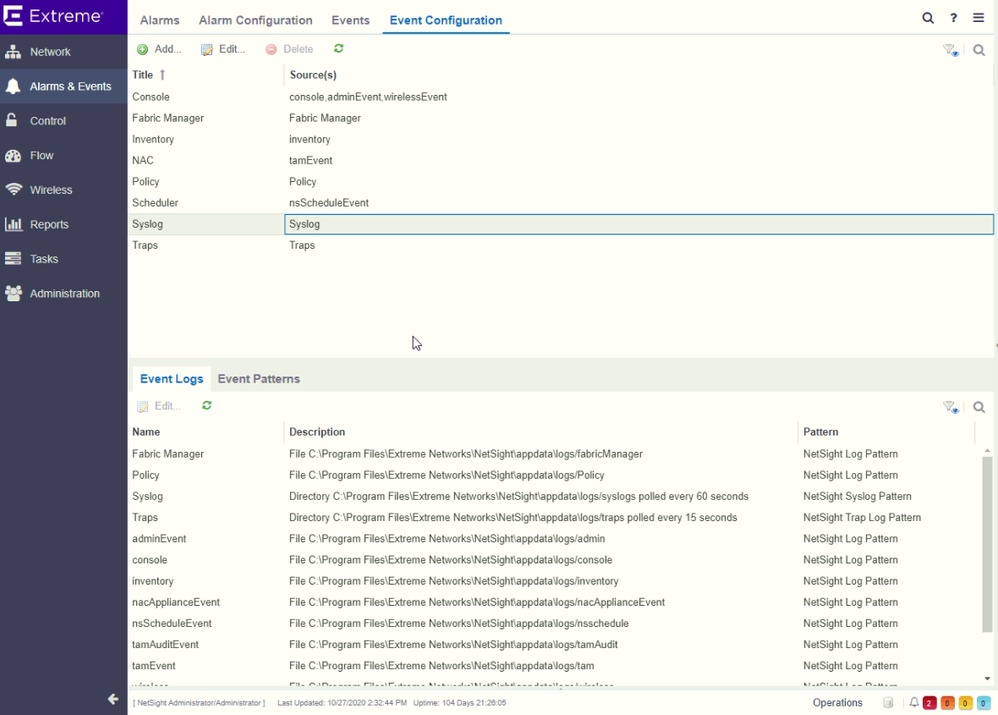The width and height of the screenshot is (998, 715).
Task: Open the Wireless section in the sidebar
Action: point(64,190)
